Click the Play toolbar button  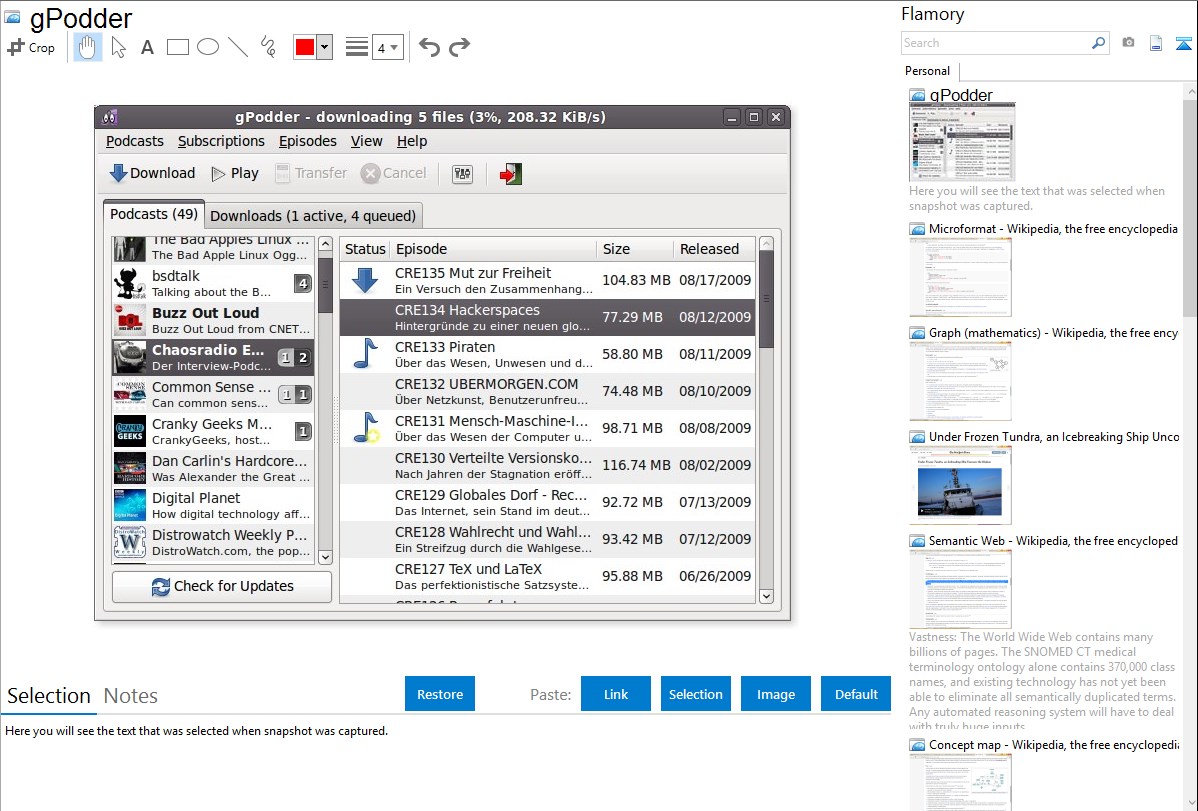[x=235, y=174]
